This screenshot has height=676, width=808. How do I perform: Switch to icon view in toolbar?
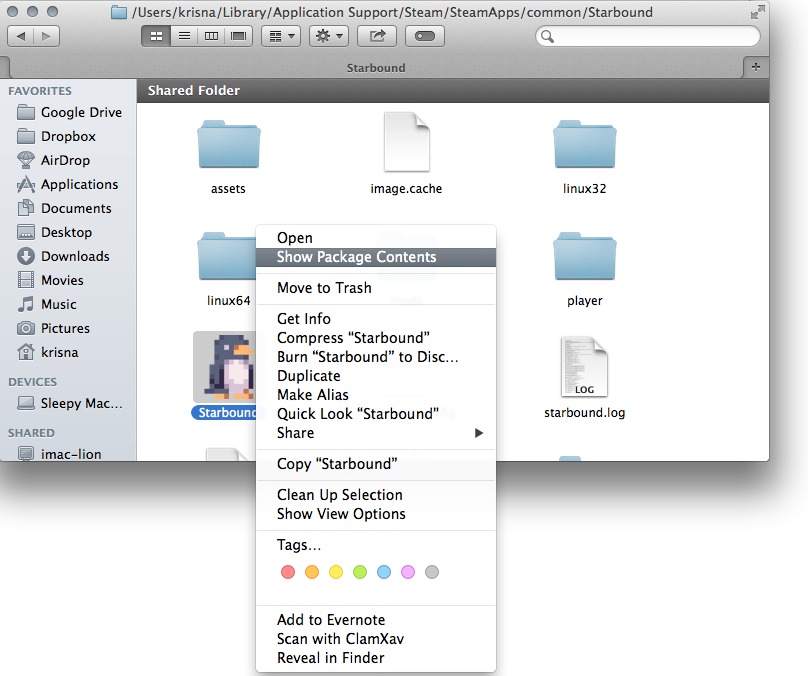point(156,36)
